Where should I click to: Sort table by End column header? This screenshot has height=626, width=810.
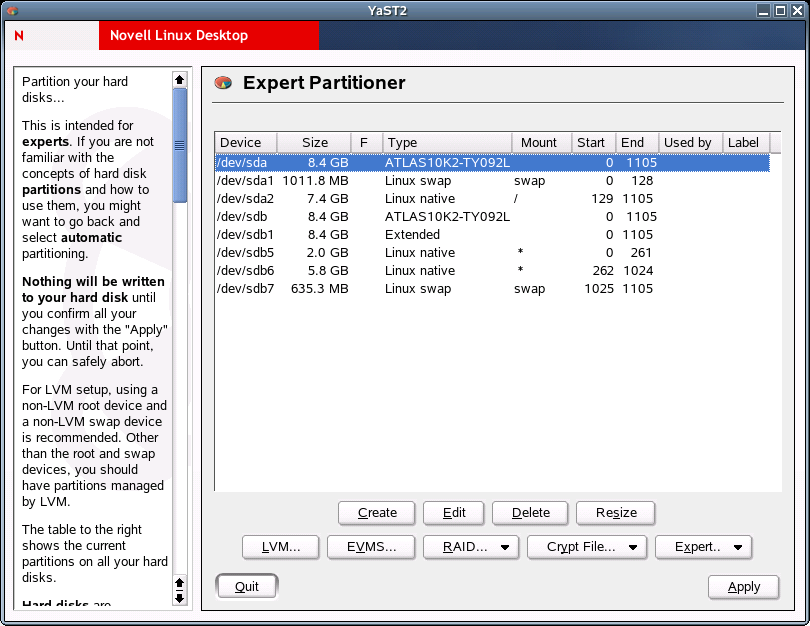[x=637, y=143]
